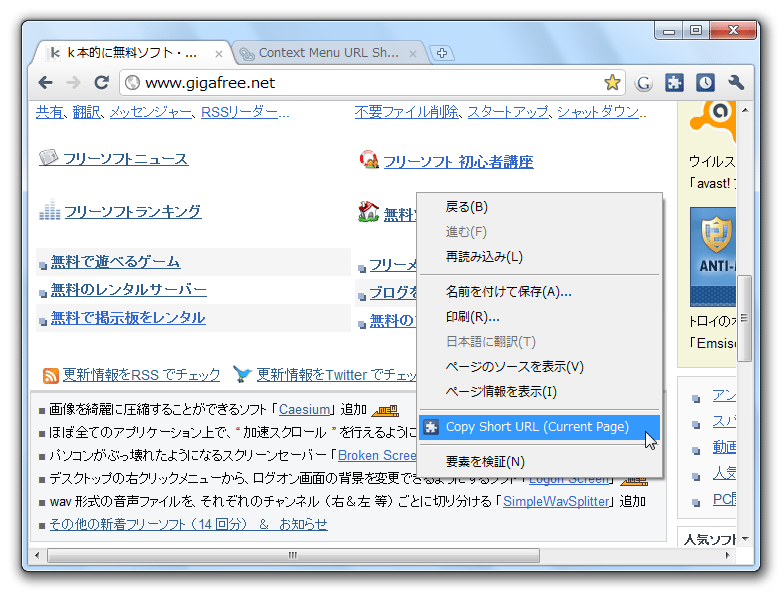Open the フリーソフトランキング link
This screenshot has width=784, height=594.
pyautogui.click(x=133, y=212)
